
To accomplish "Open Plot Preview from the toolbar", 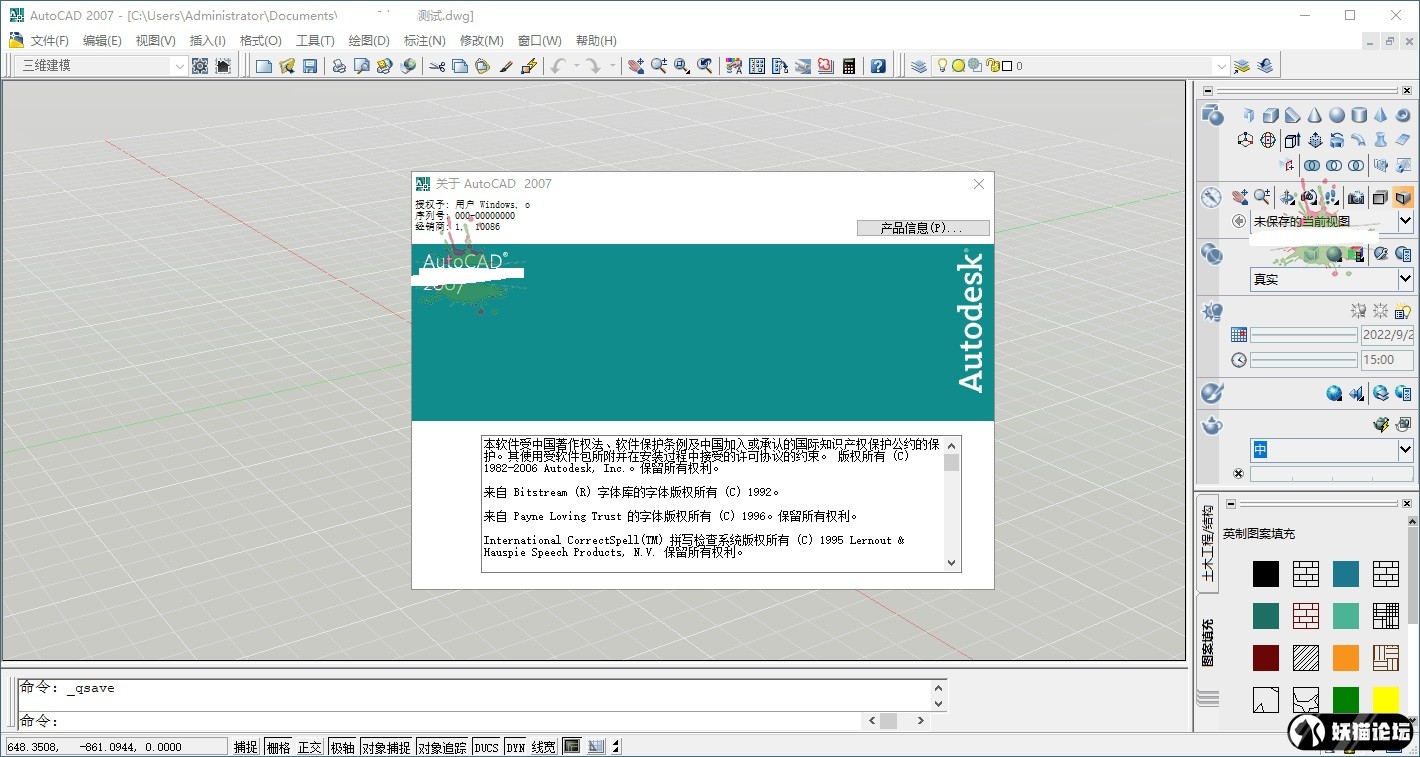I will point(362,66).
